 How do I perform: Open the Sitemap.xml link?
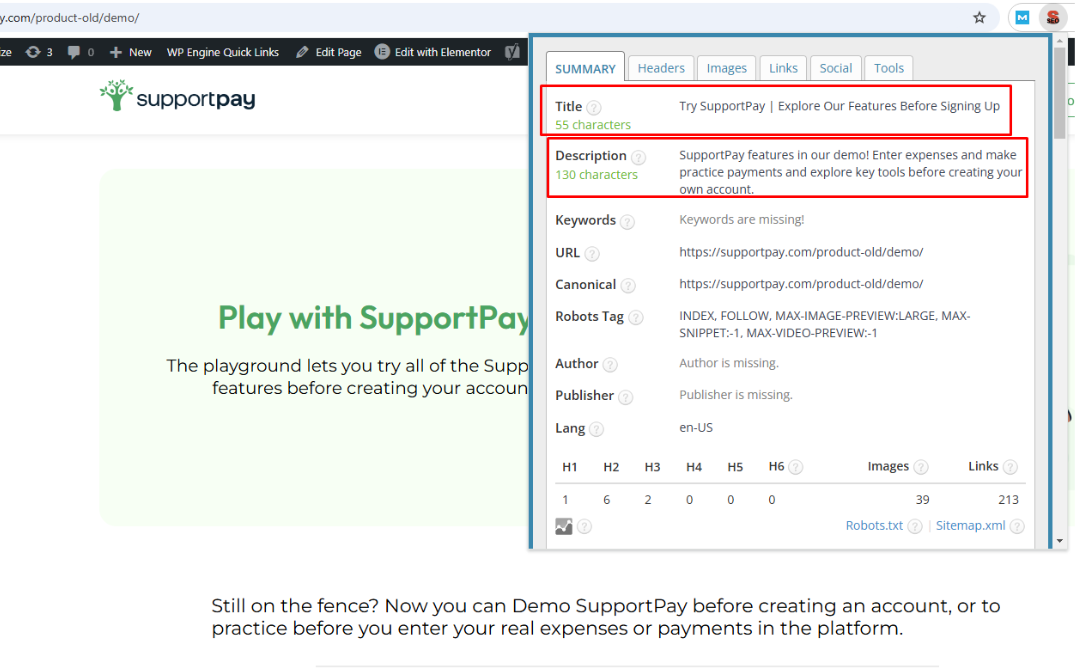(x=970, y=525)
